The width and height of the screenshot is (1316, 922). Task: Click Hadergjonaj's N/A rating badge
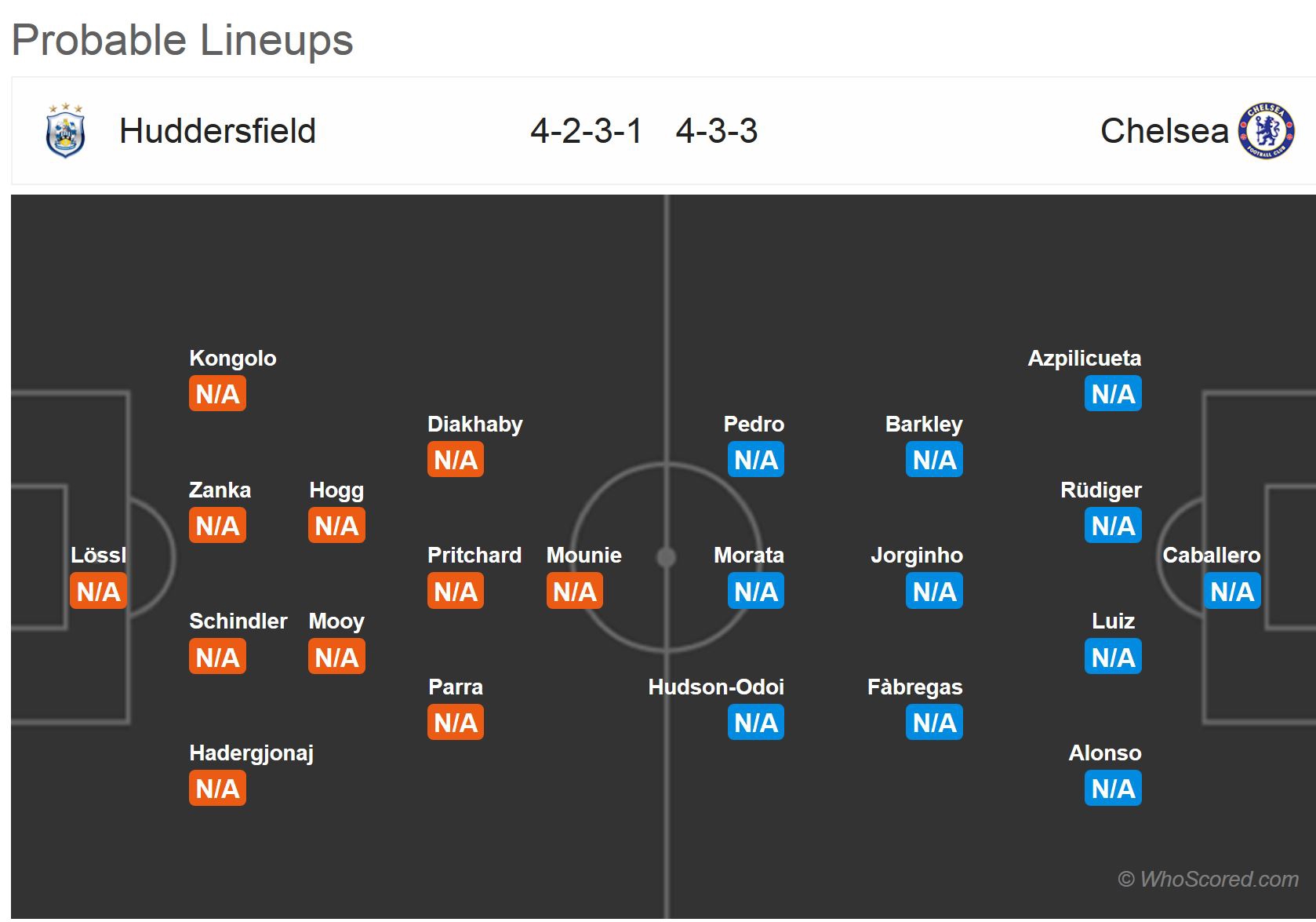coord(217,789)
